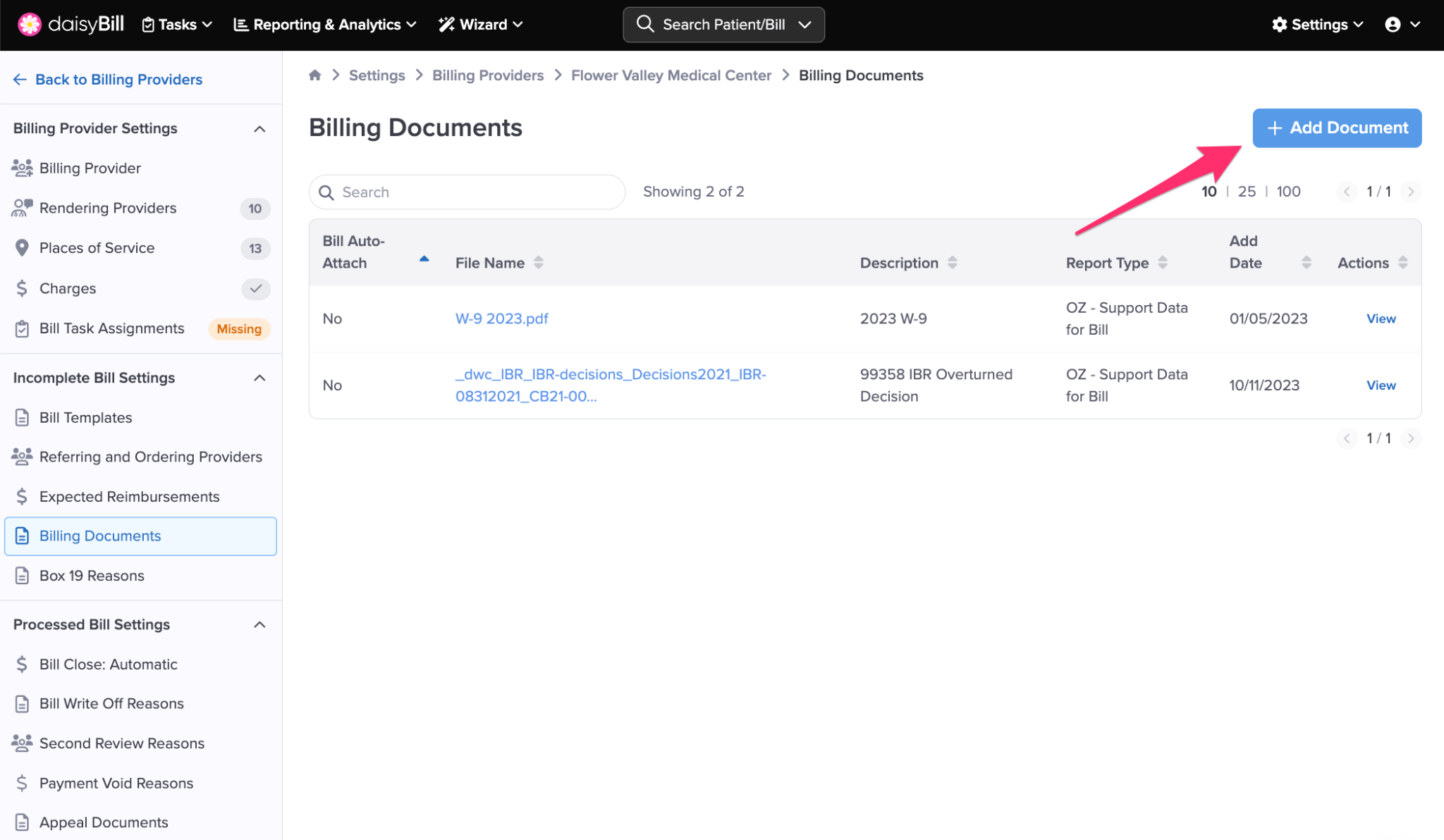
Task: Click the Charges dollar sign icon
Action: pyautogui.click(x=22, y=288)
